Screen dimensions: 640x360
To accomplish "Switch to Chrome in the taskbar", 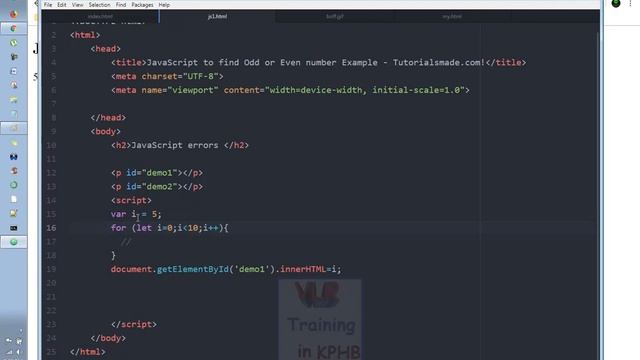I will tap(13, 29).
